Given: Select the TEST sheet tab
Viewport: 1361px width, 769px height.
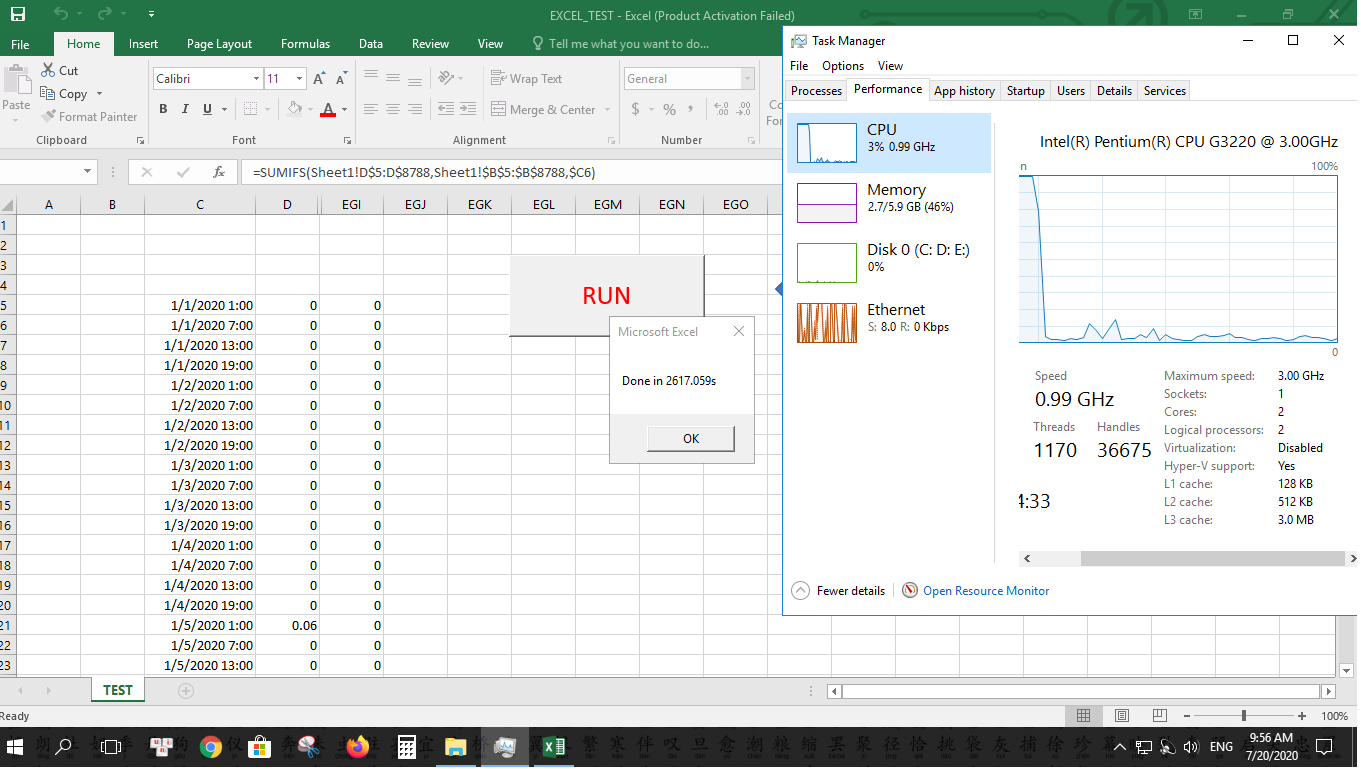Looking at the screenshot, I should [118, 690].
